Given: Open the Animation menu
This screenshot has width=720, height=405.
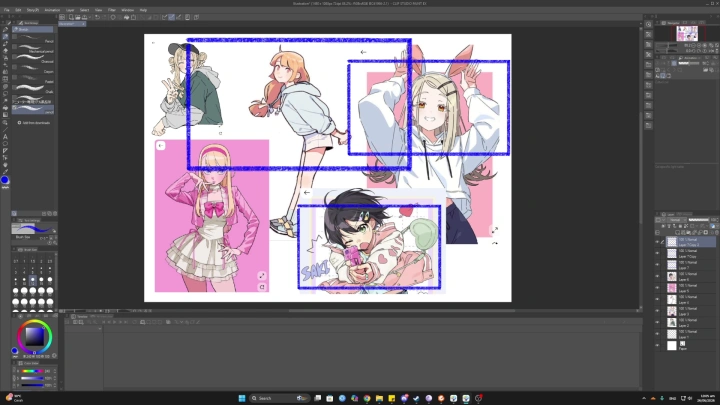Looking at the screenshot, I should [x=52, y=10].
